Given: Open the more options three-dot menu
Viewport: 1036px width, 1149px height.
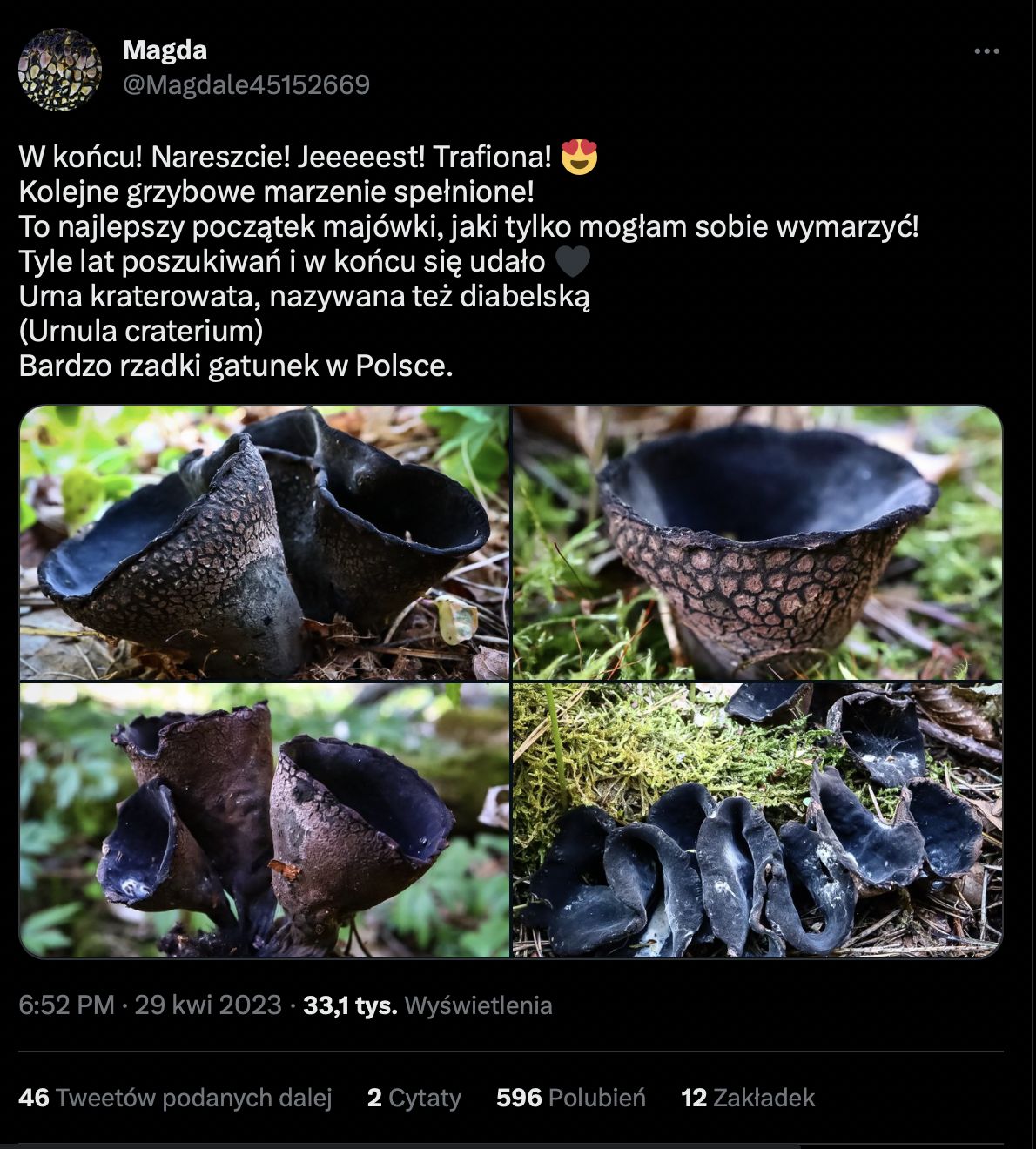Looking at the screenshot, I should click(986, 51).
